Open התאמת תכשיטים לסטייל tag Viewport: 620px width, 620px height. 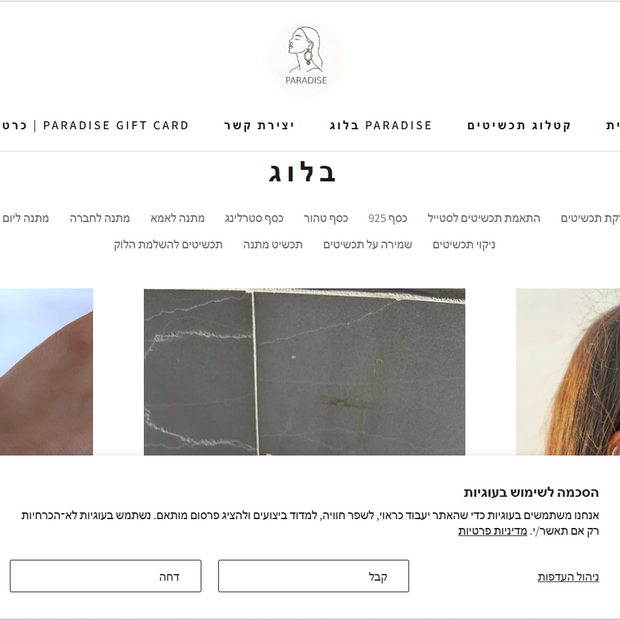tap(484, 218)
